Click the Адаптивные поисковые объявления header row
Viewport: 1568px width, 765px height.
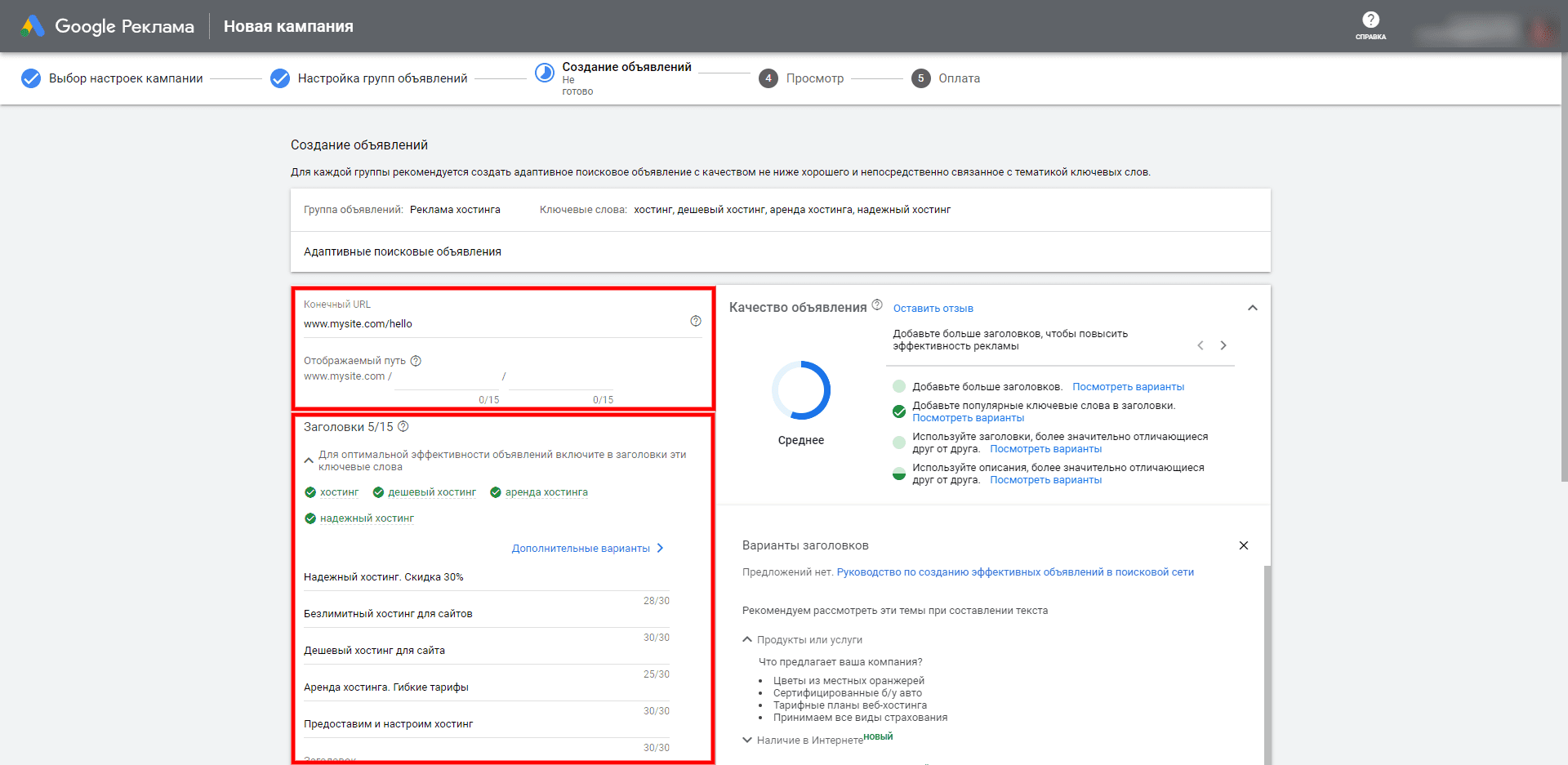click(781, 251)
